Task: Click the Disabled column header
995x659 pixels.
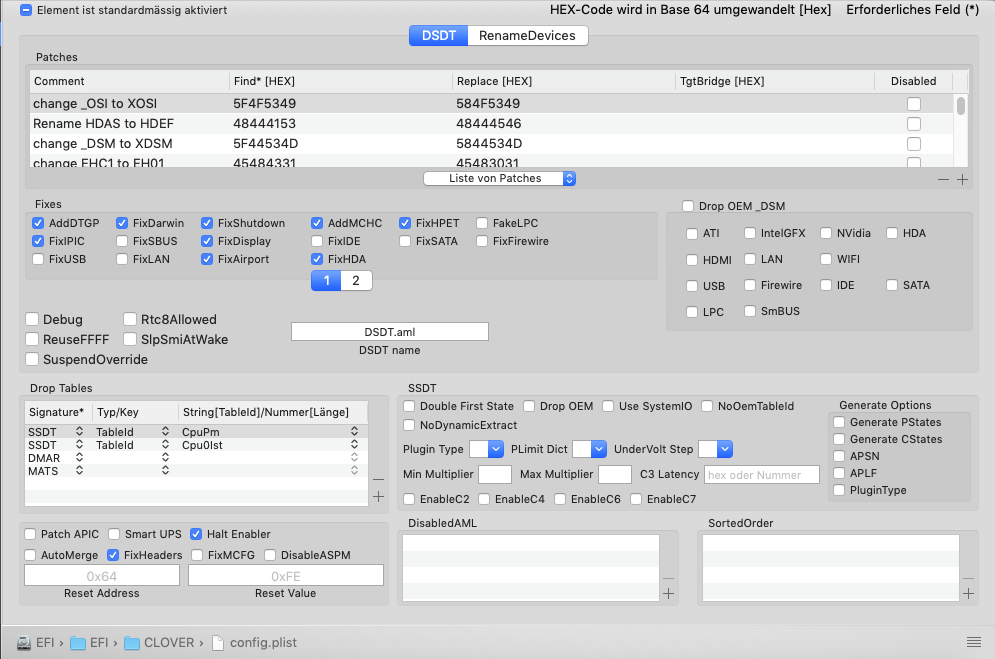Action: click(913, 81)
